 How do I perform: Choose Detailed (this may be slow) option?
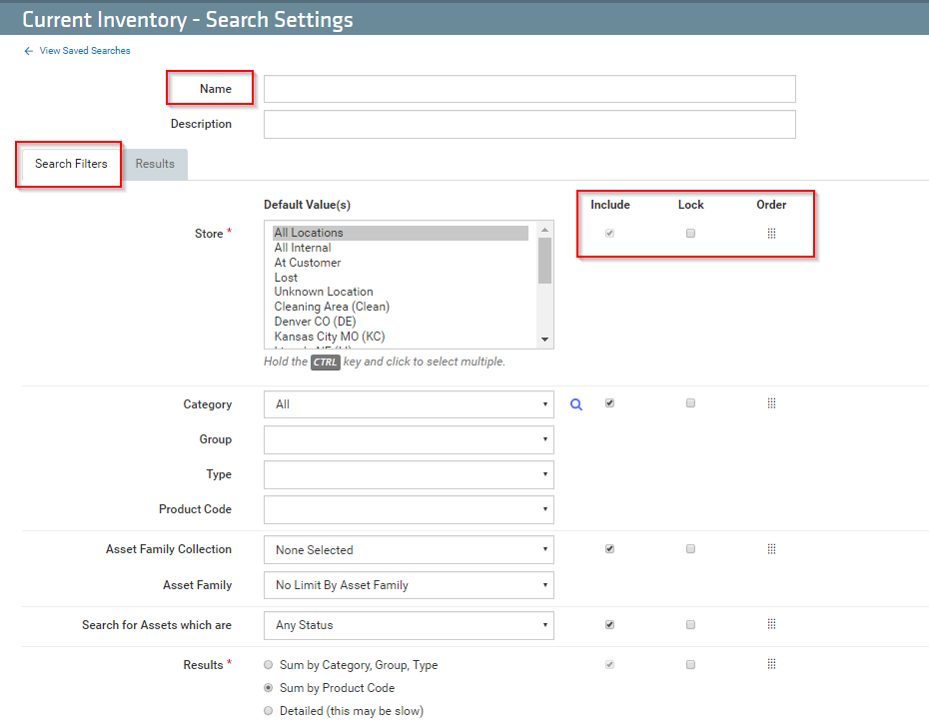click(x=268, y=711)
